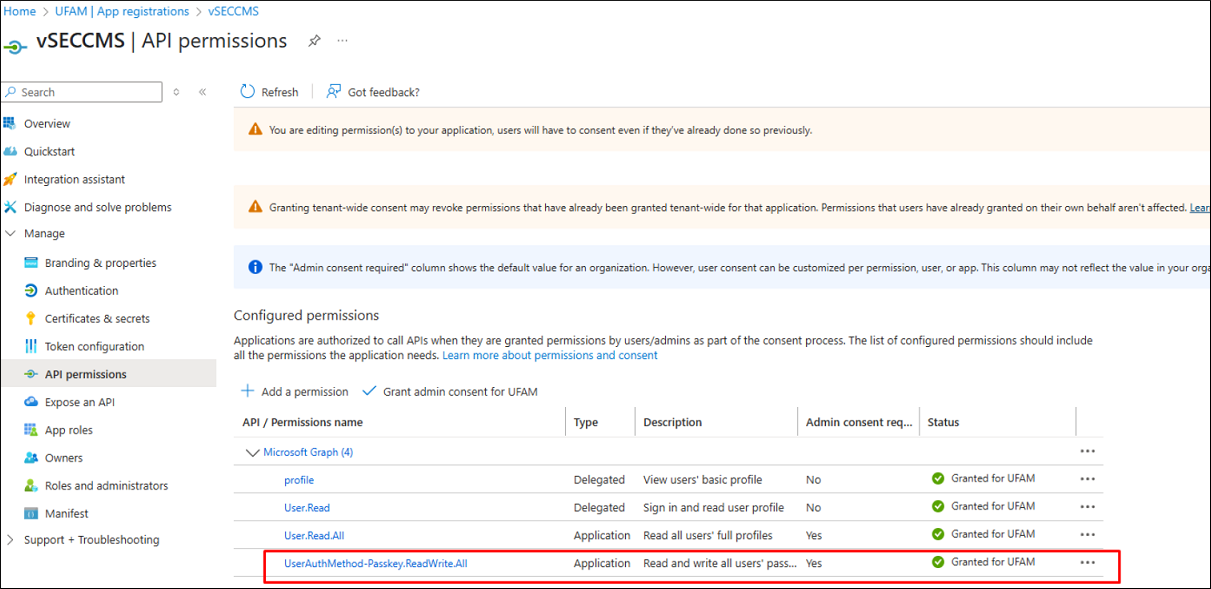1211x589 pixels.
Task: Click the pin icon beside API permissions title
Action: 314,41
